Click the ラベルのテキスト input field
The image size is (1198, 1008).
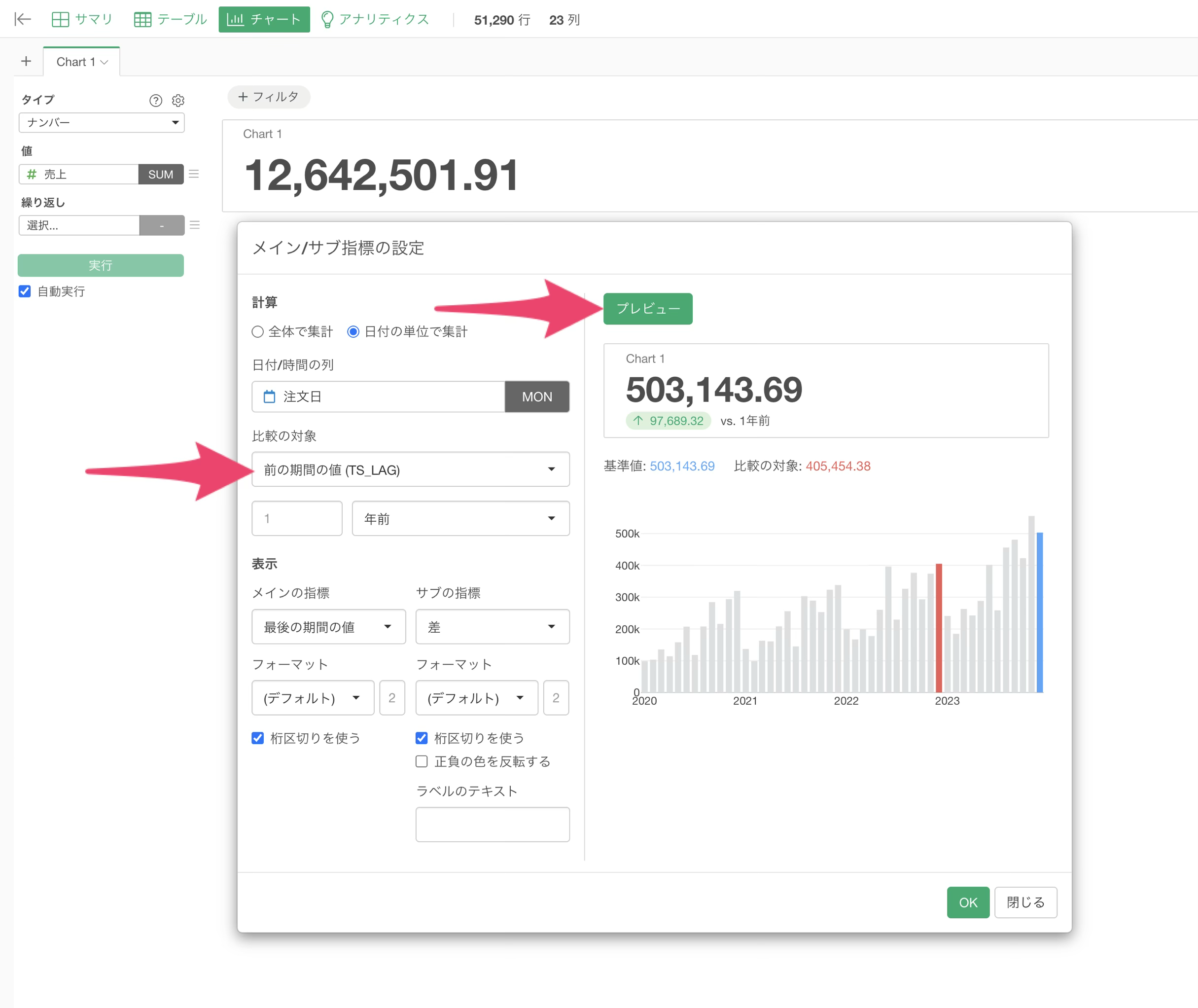(493, 824)
